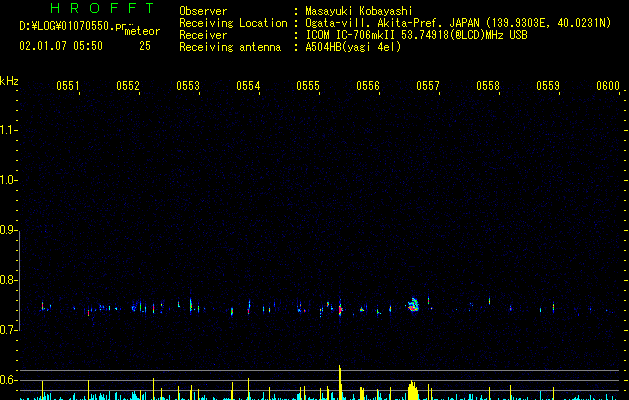
Task: Click the 1.1 kHz axis label
Action: 8,130
